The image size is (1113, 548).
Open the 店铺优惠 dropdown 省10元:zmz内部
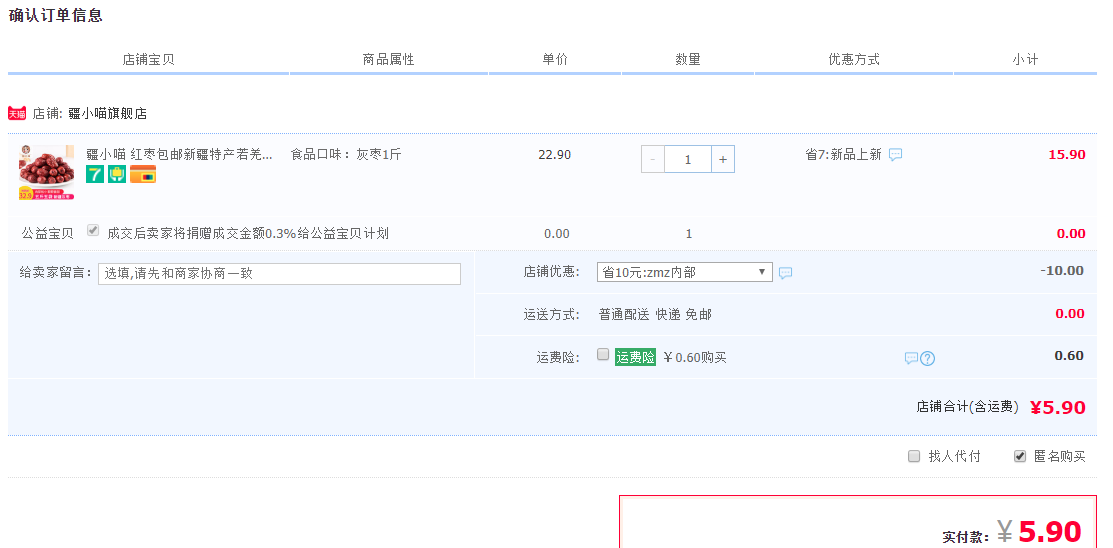[684, 272]
